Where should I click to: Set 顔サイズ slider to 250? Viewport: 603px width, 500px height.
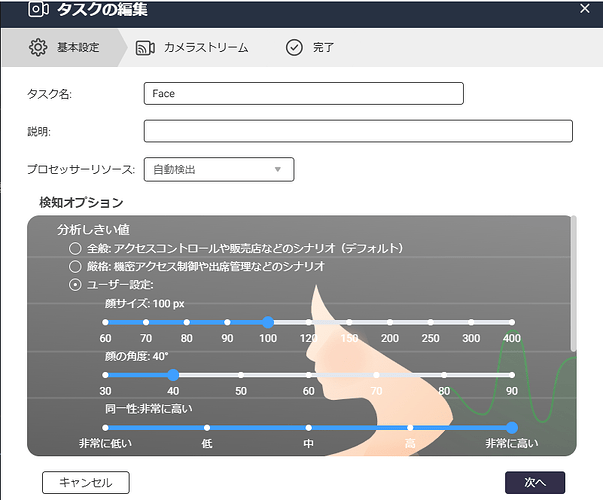(x=431, y=322)
